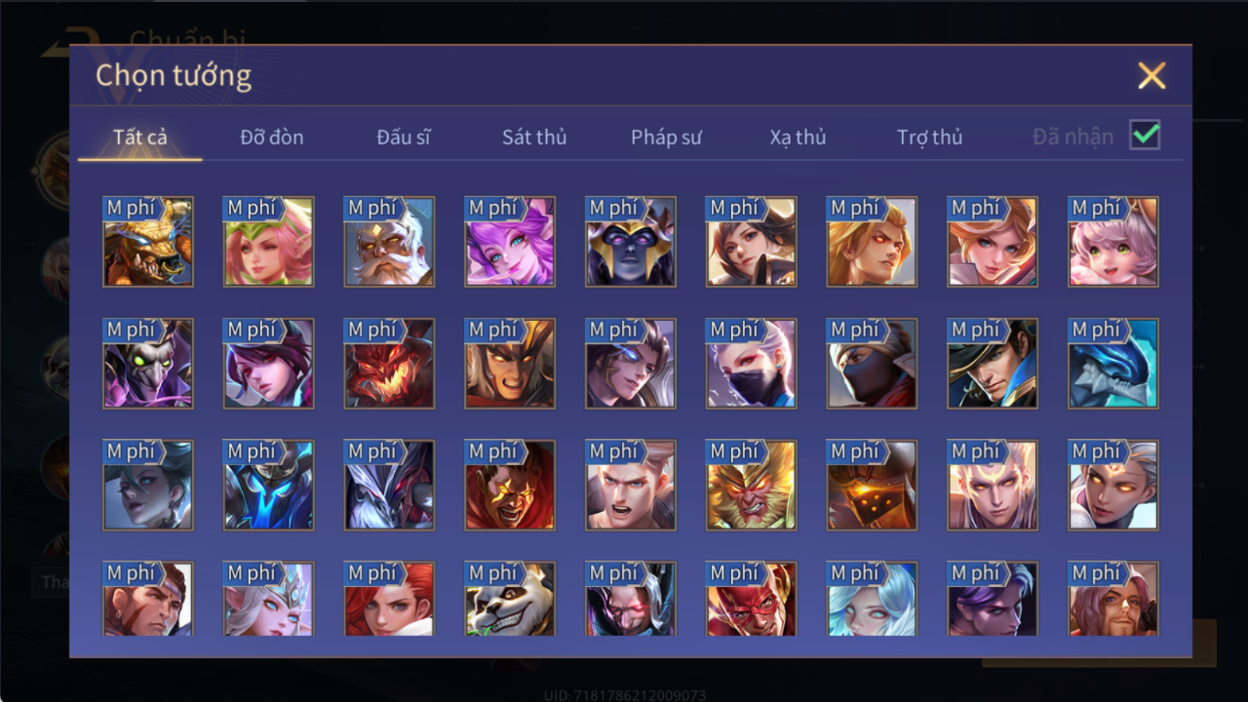Open the Đấu sĩ hero category

click(x=404, y=137)
